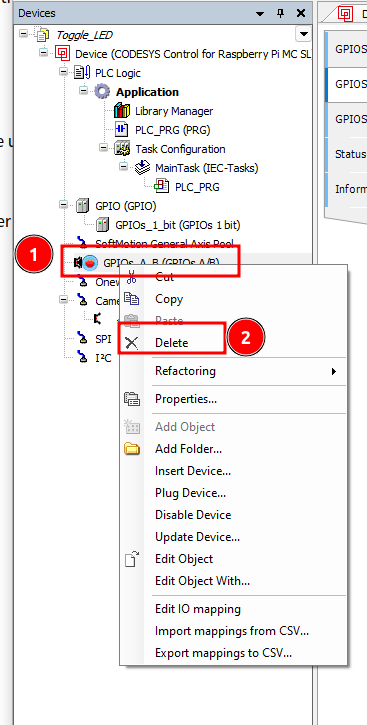
Task: Select the SPI bus icon
Action: click(83, 339)
